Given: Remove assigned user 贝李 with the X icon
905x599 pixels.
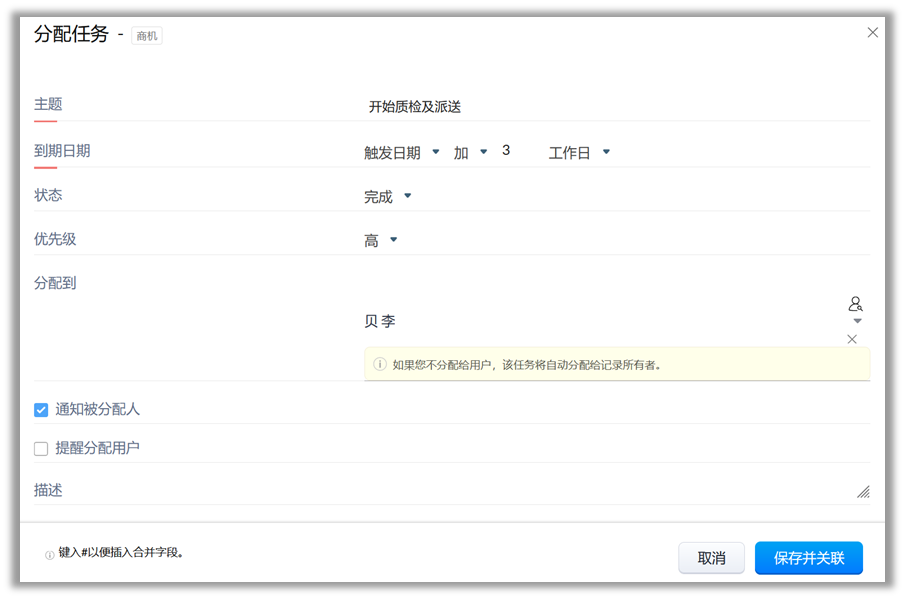Looking at the screenshot, I should pos(852,339).
